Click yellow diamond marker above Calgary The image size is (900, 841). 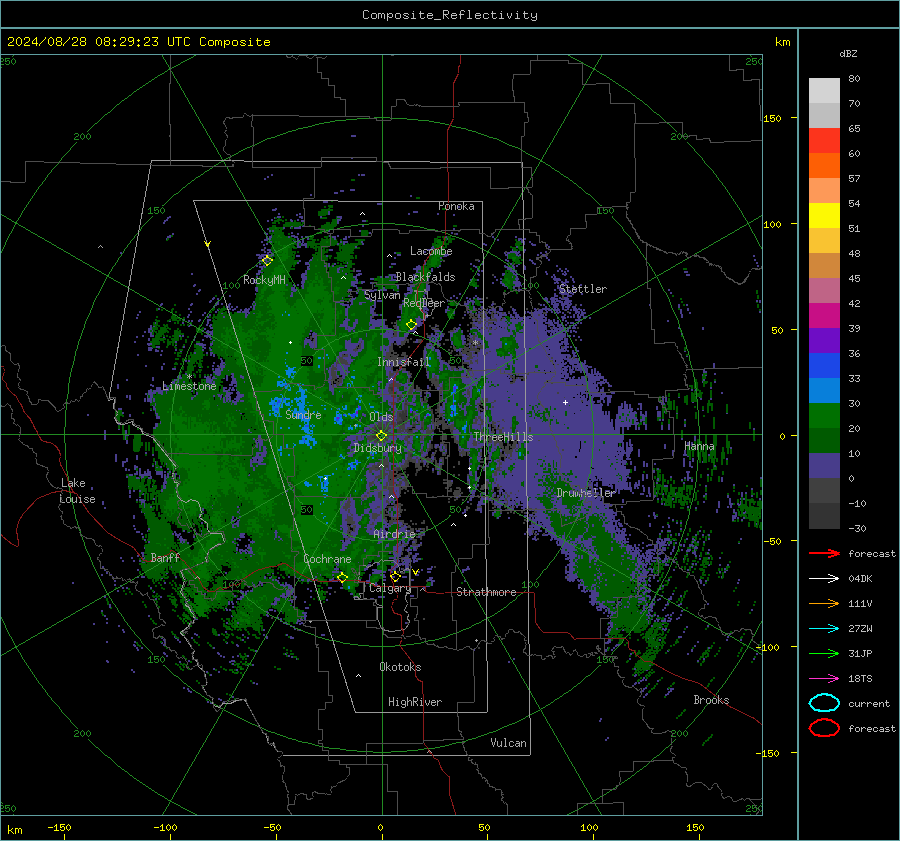pos(395,576)
